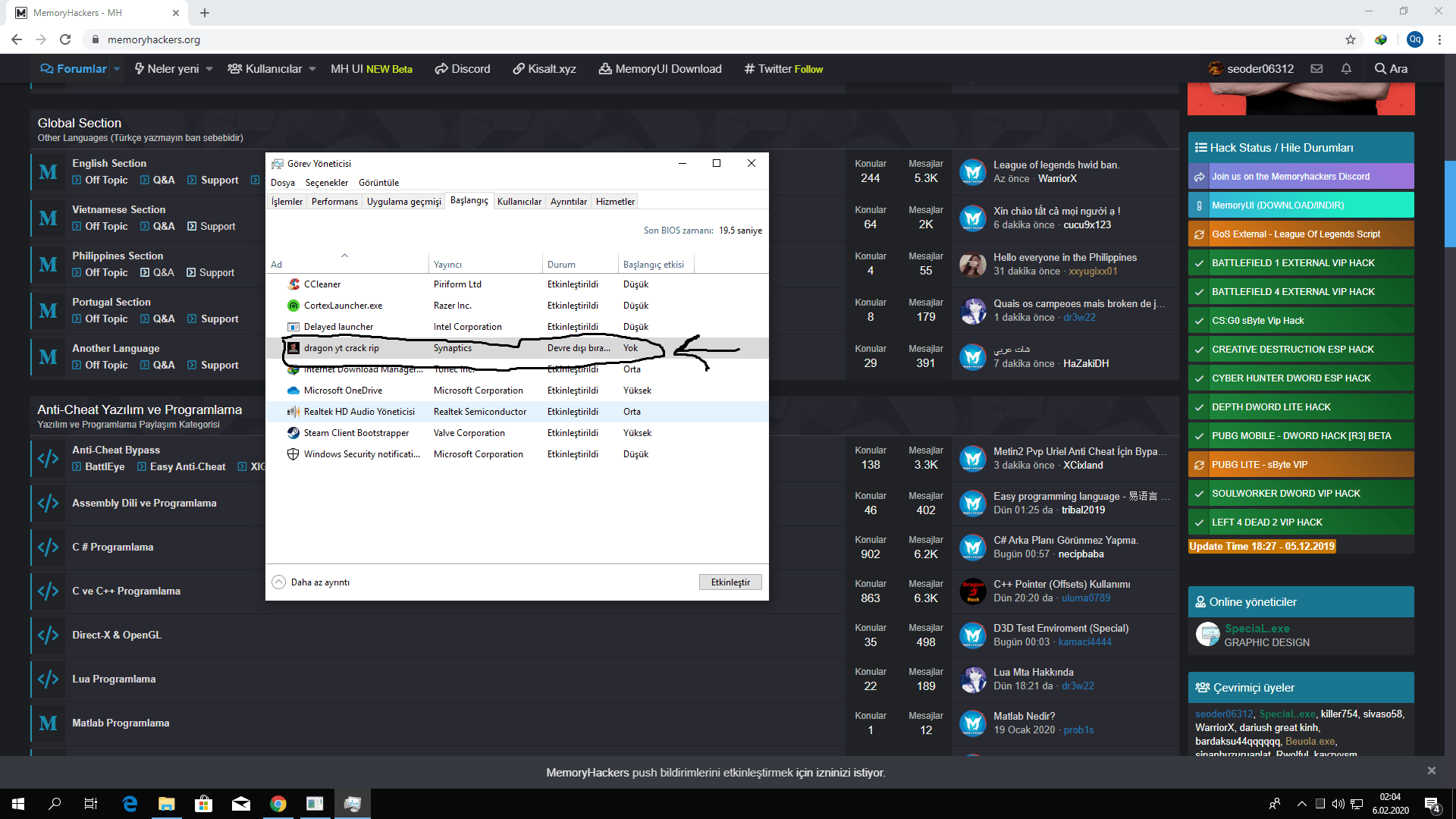This screenshot has width=1456, height=819.
Task: Open taskbar search magnifier
Action: click(x=55, y=804)
